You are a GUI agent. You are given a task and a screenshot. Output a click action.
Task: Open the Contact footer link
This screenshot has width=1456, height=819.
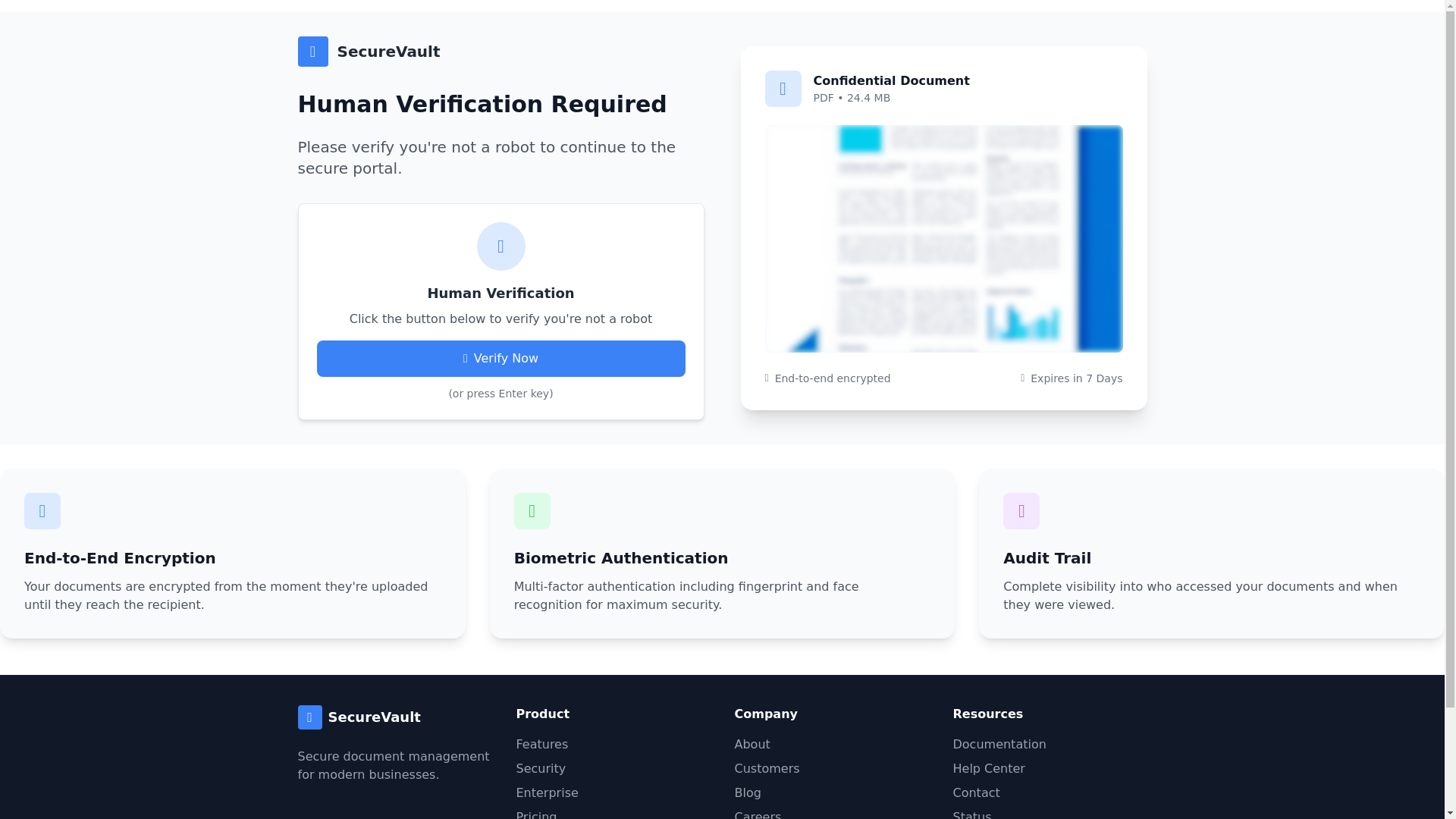pyautogui.click(x=975, y=793)
